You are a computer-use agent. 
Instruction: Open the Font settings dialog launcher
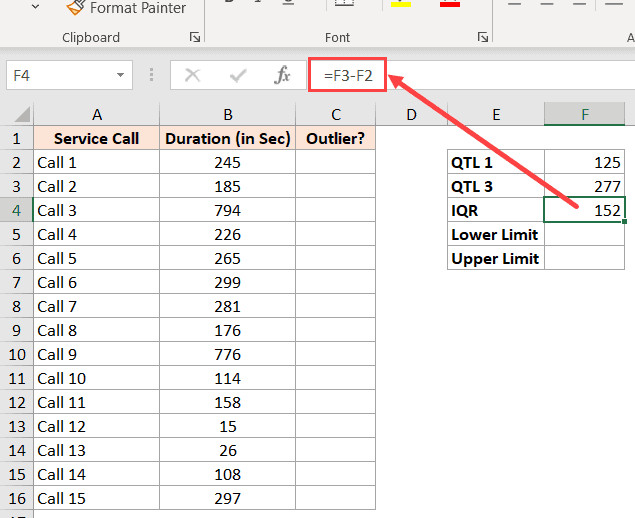pos(483,37)
